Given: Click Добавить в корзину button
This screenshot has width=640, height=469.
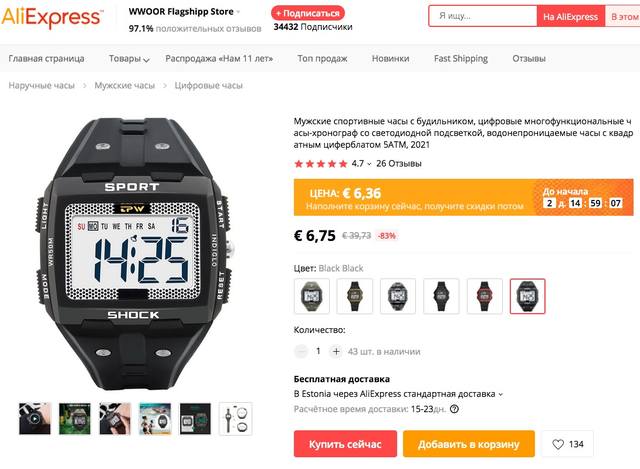Looking at the screenshot, I should (469, 444).
